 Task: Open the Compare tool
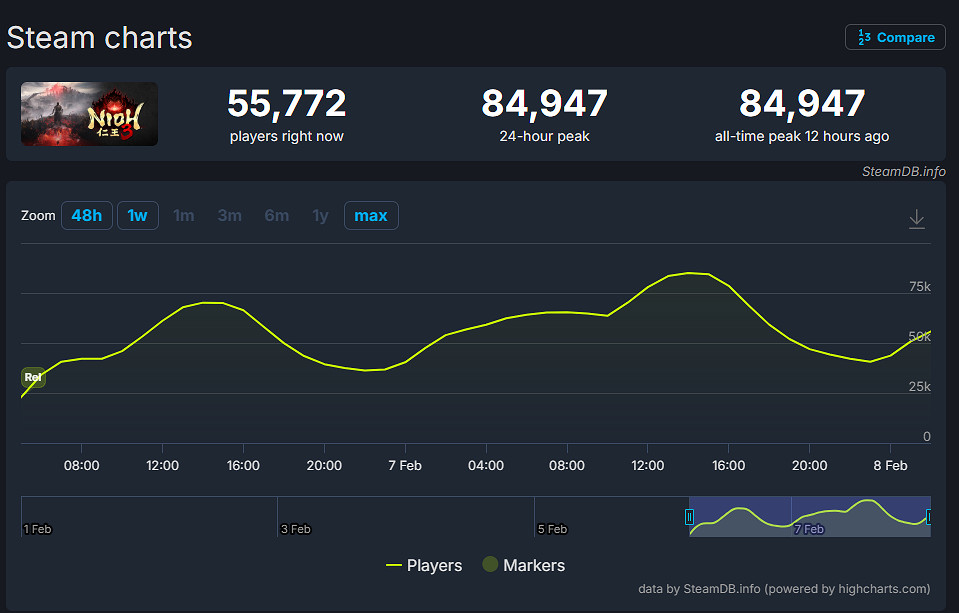coord(895,37)
